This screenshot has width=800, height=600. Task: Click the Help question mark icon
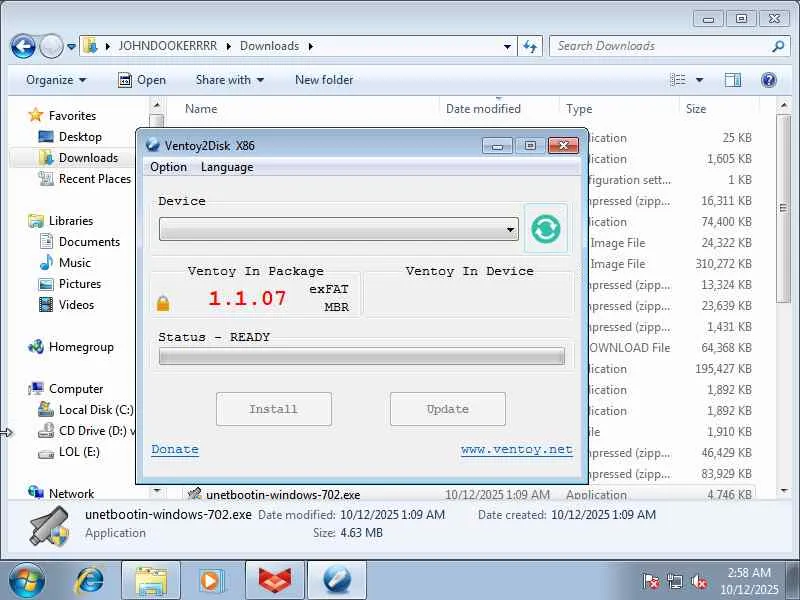768,80
